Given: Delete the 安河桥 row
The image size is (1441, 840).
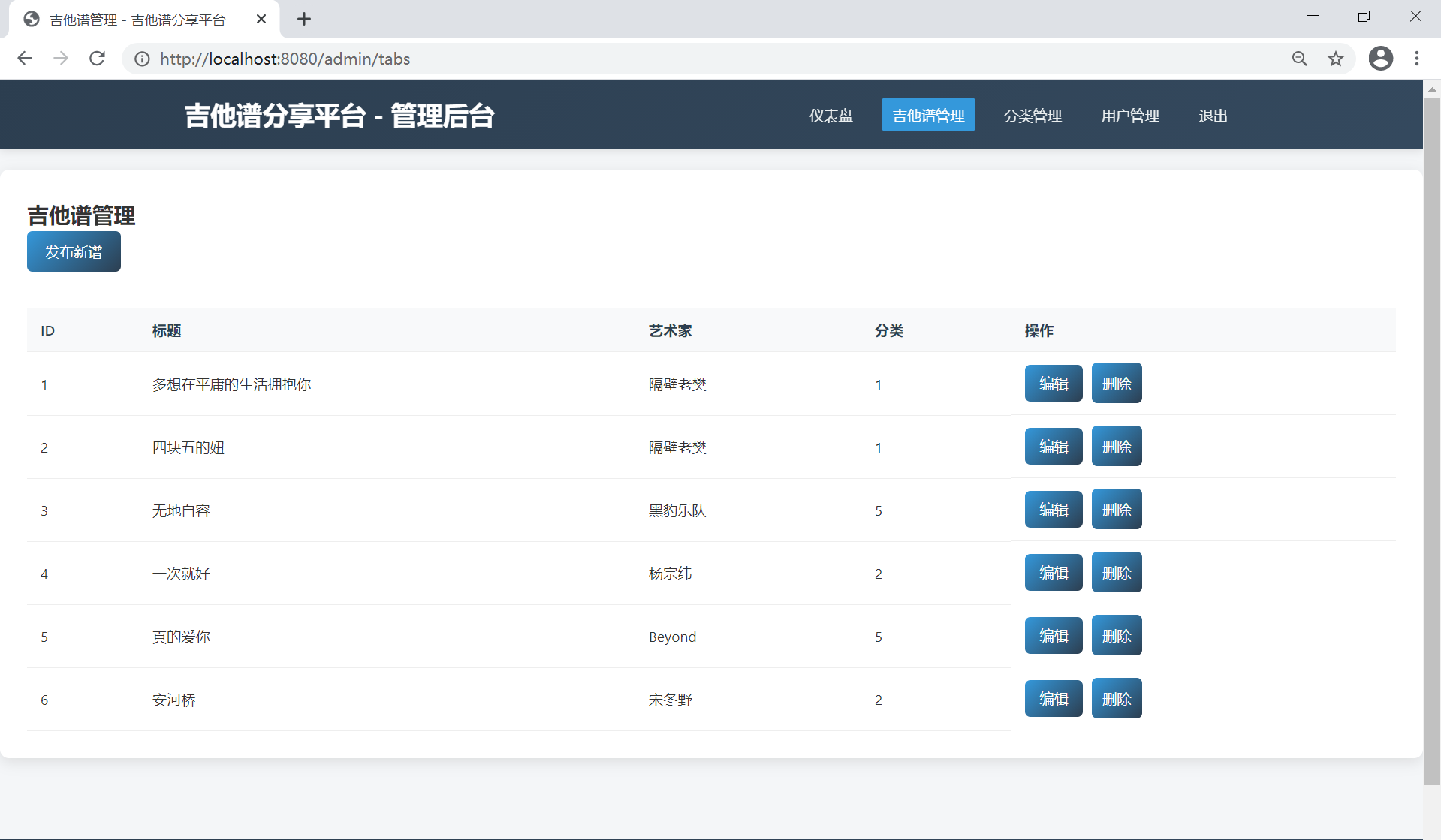Looking at the screenshot, I should coord(1116,699).
